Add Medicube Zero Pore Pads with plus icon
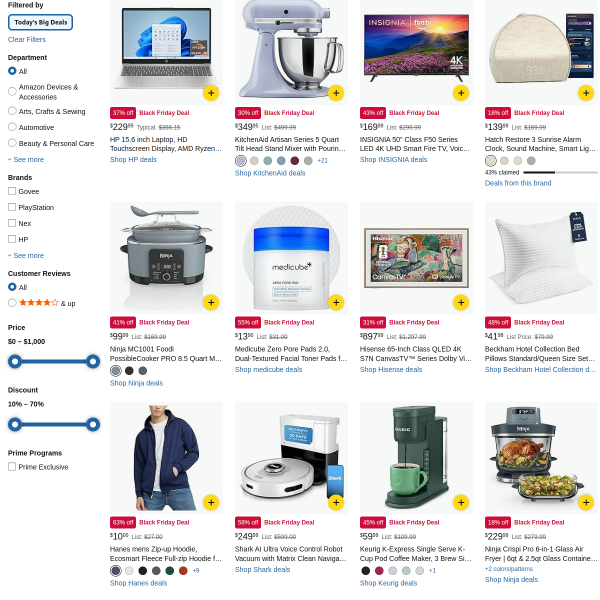 click(x=336, y=303)
